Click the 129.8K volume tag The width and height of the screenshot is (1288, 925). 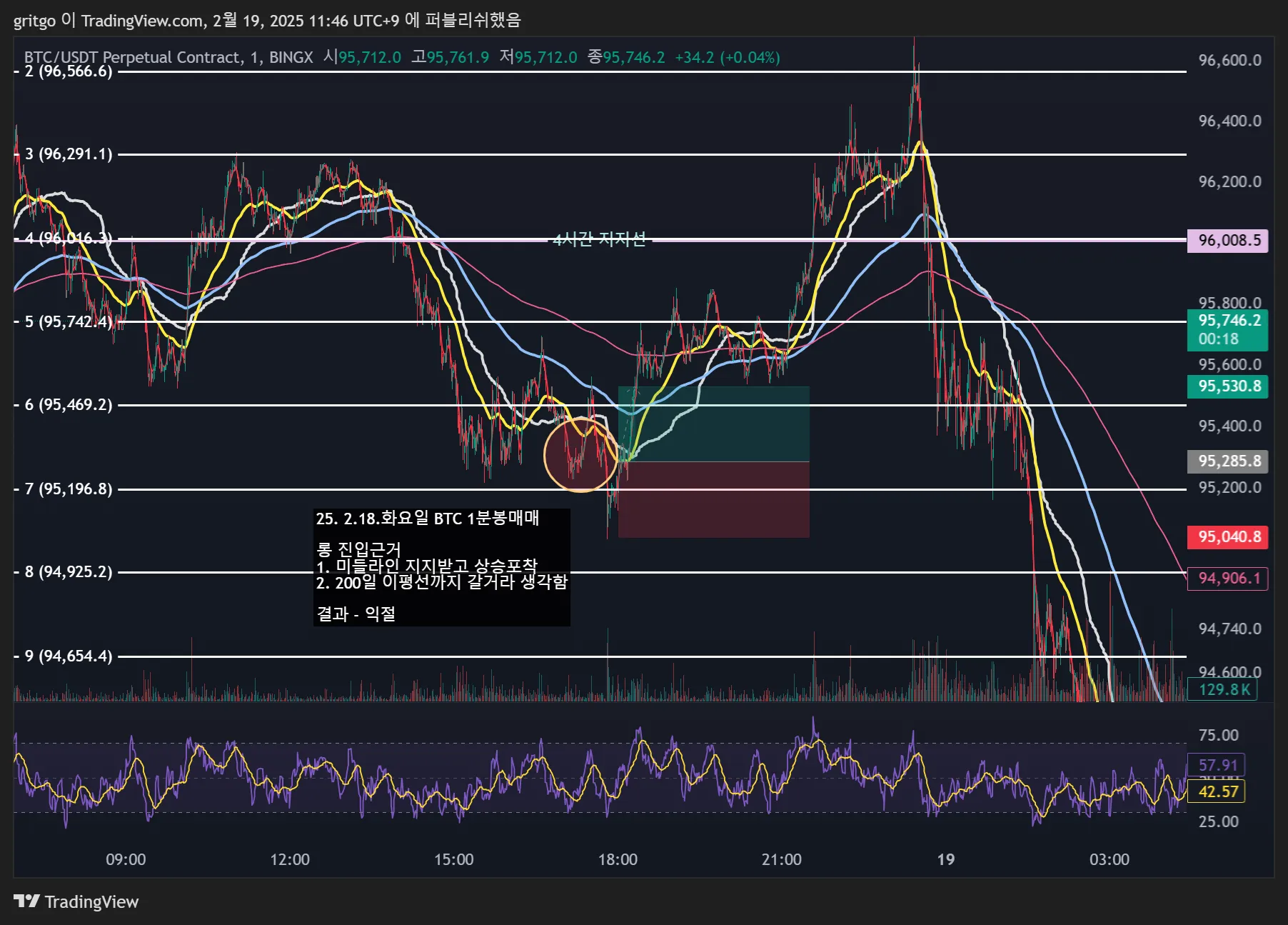[1222, 689]
